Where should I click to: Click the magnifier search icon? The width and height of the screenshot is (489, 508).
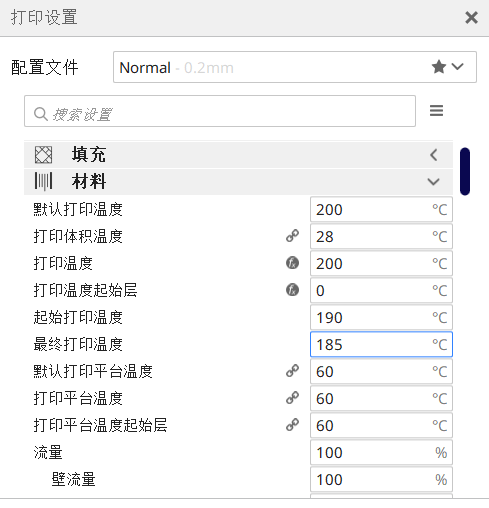[x=41, y=114]
